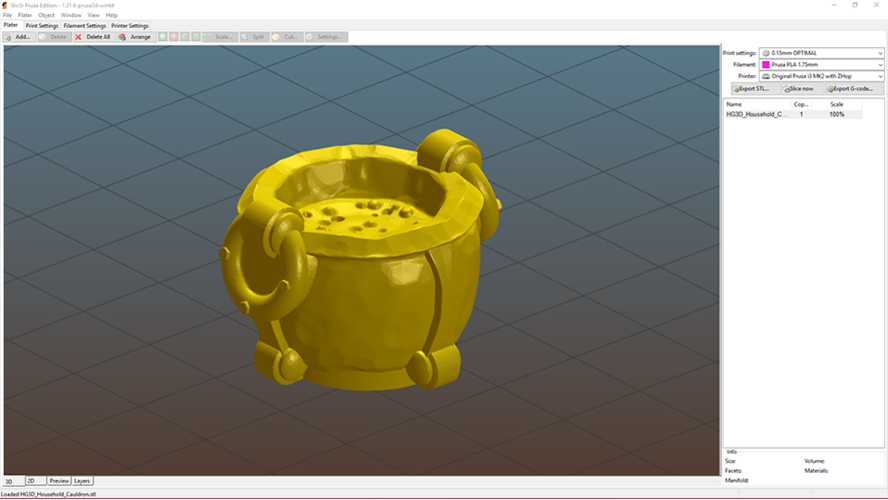Click the green plus more-copies icon
This screenshot has height=500, width=888.
click(x=163, y=37)
